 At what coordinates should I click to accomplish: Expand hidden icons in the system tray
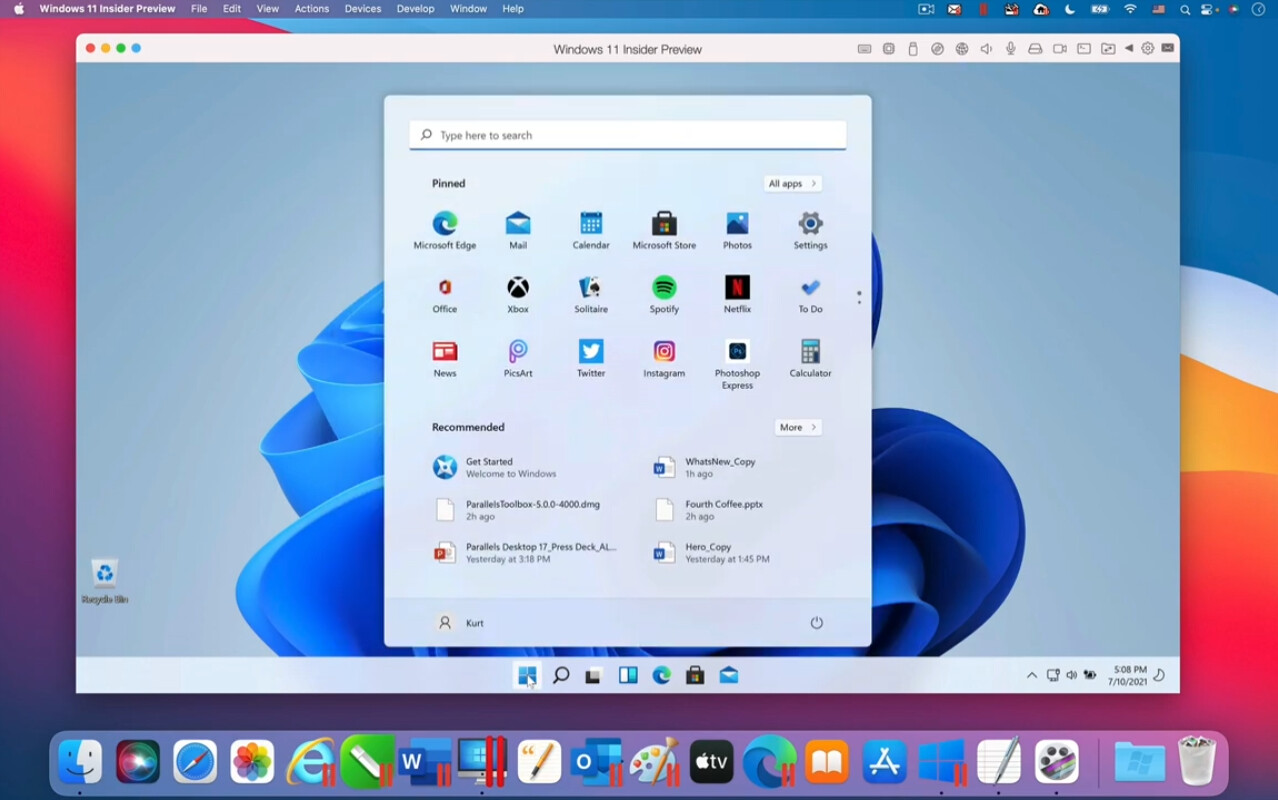click(x=1031, y=675)
